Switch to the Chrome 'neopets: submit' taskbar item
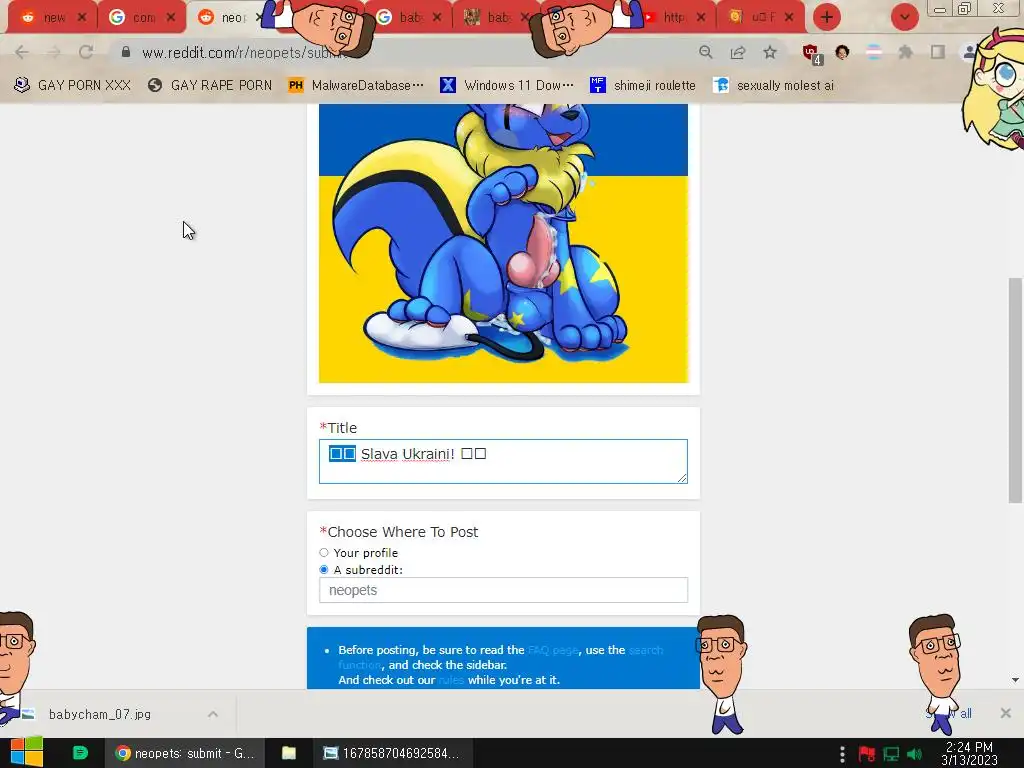 (184, 753)
